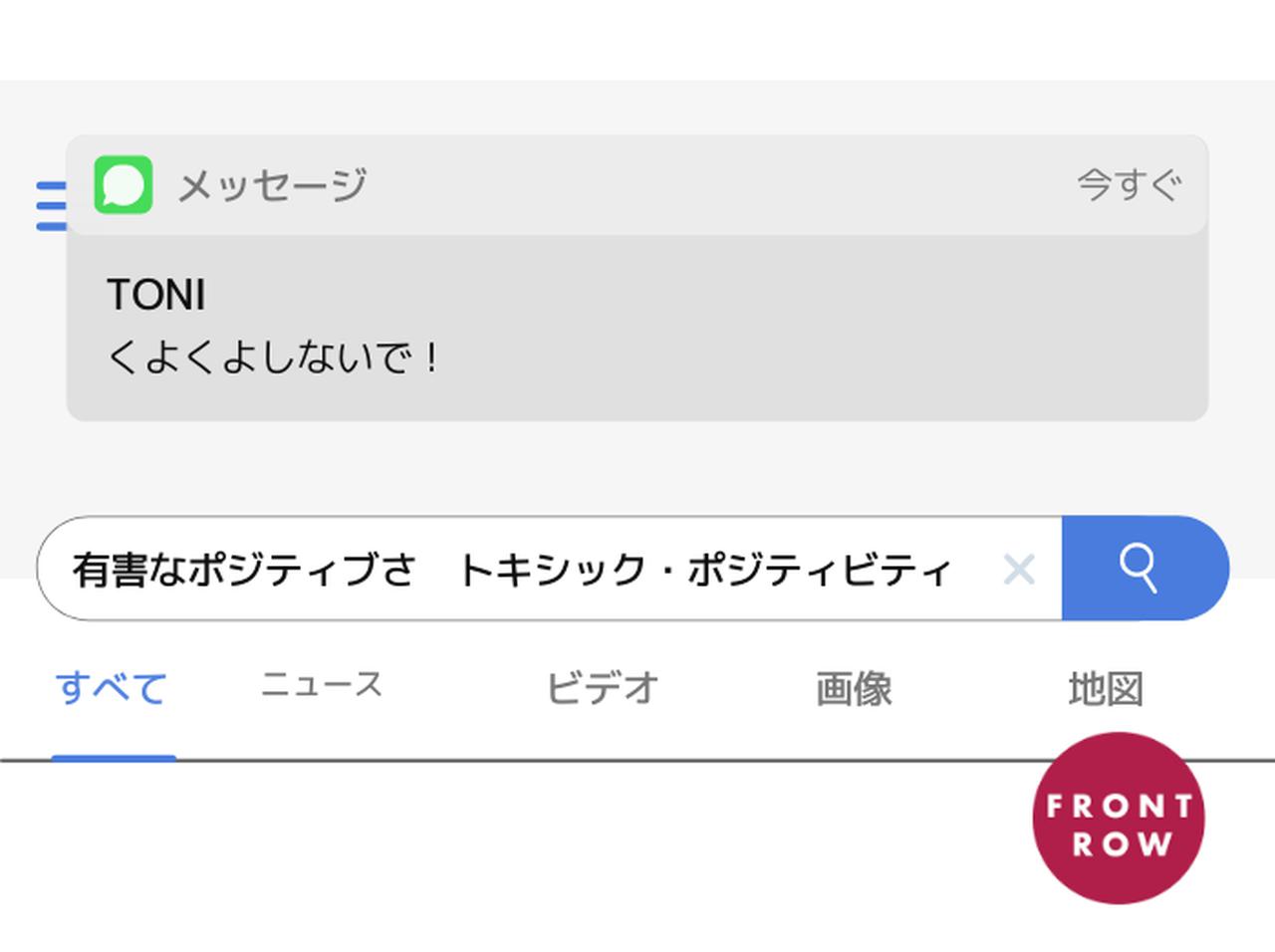1275x952 pixels.
Task: Select the circular red FRONT ROW badge
Action: point(1118,819)
